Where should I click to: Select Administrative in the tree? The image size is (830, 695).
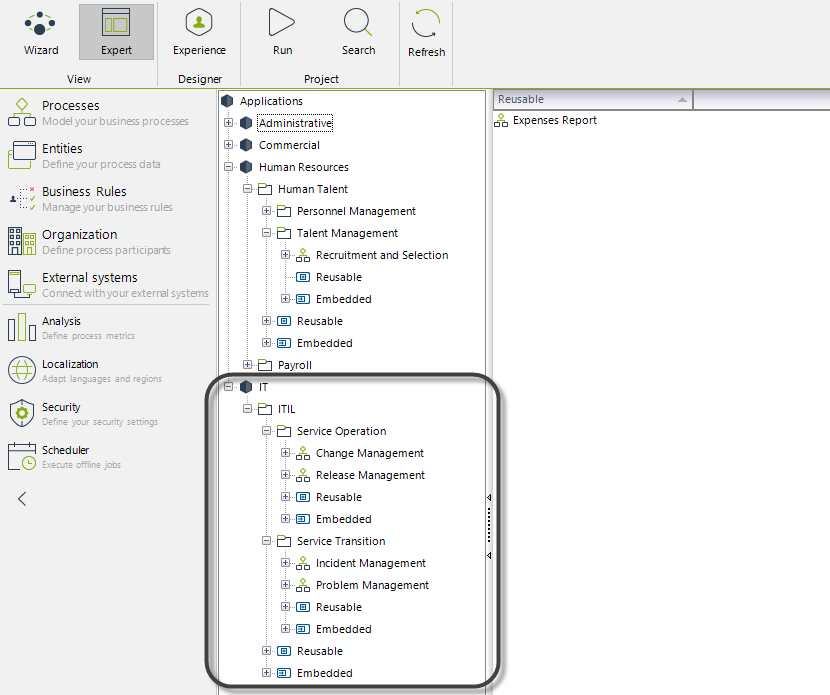point(295,123)
